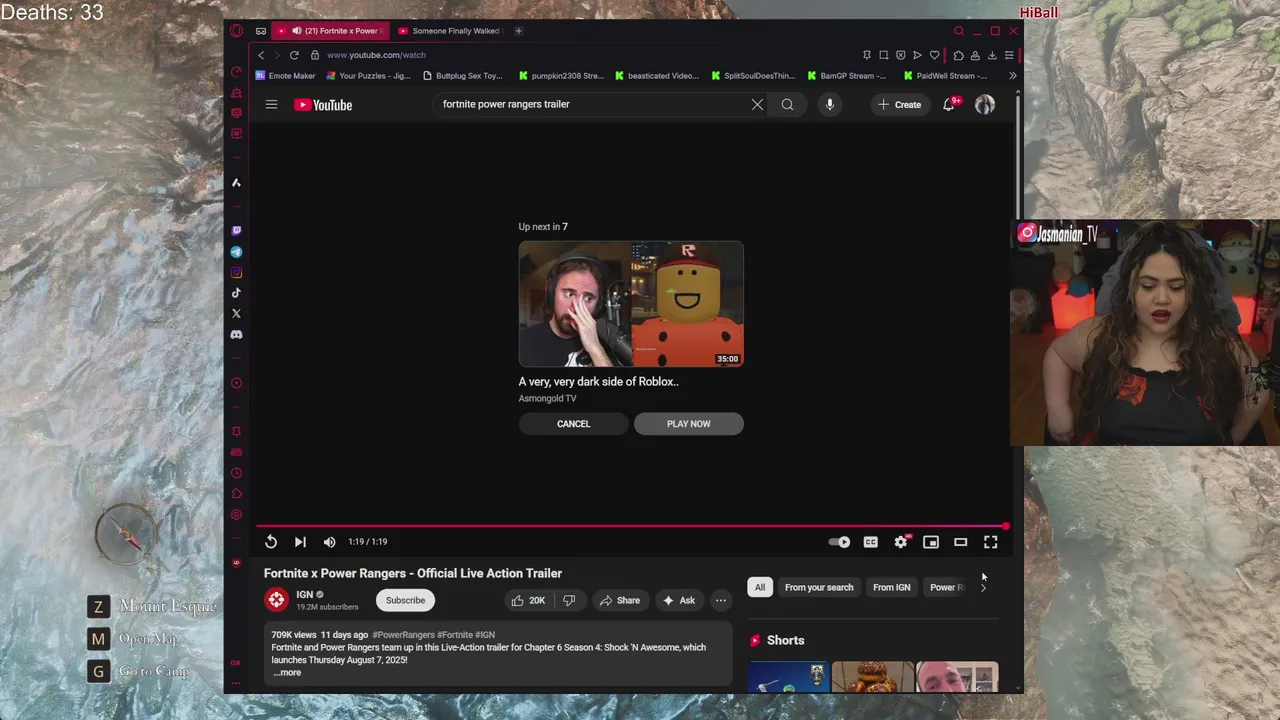This screenshot has height=720, width=1280.
Task: Open the browser extensions puzzle icon
Action: tap(958, 55)
